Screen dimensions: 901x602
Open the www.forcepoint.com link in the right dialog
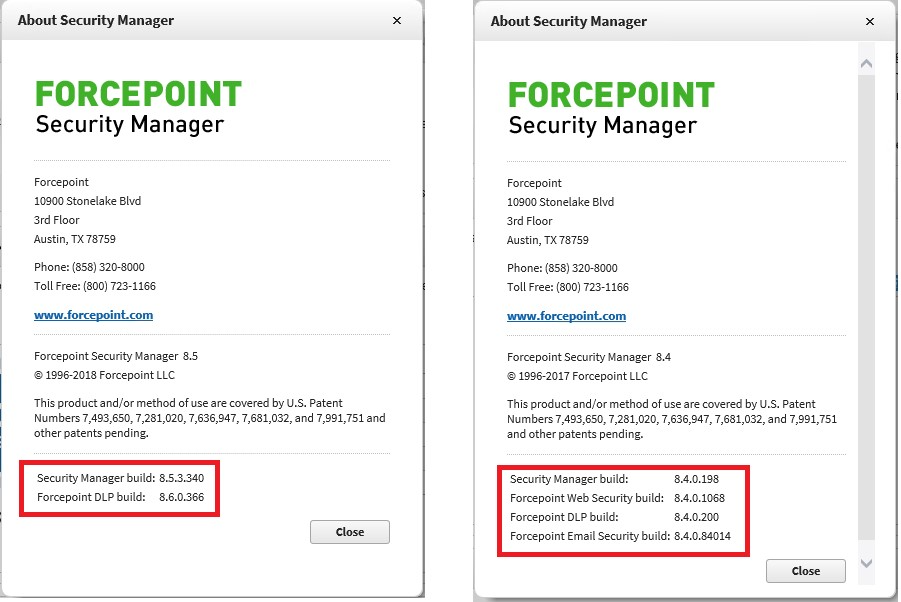point(567,316)
